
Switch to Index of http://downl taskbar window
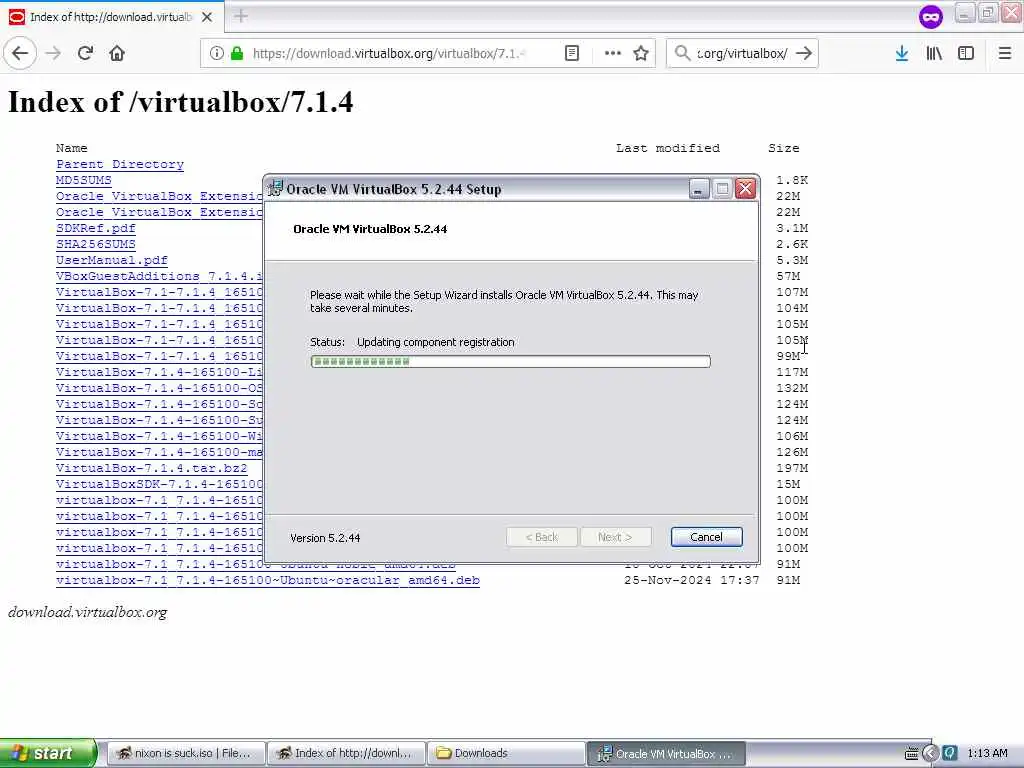(x=346, y=753)
